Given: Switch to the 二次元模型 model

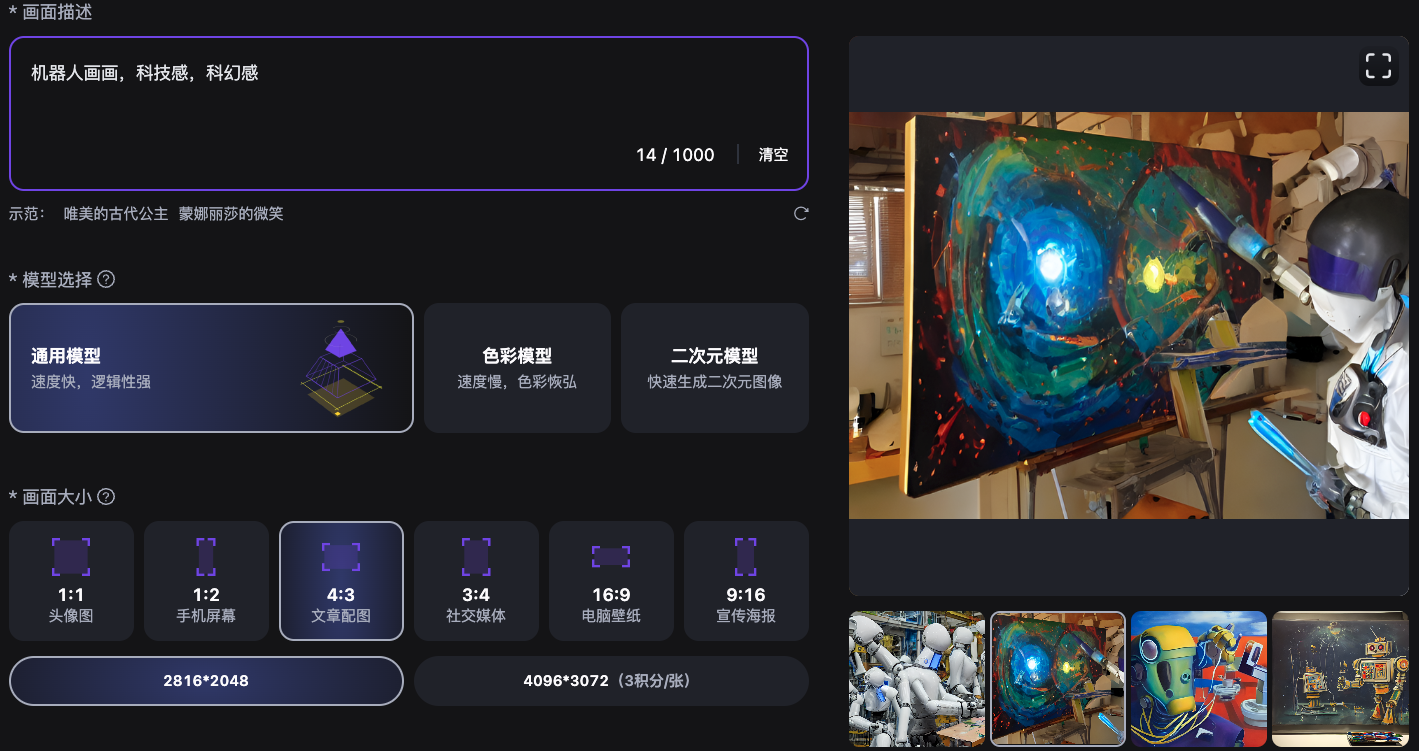Looking at the screenshot, I should pos(715,368).
